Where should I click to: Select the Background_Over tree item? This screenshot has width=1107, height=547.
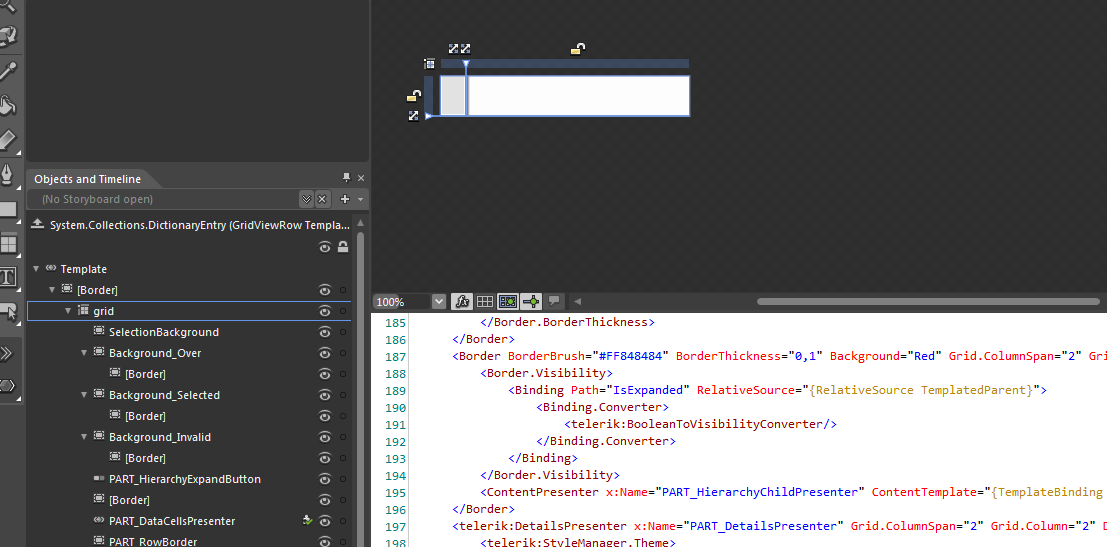(x=155, y=353)
